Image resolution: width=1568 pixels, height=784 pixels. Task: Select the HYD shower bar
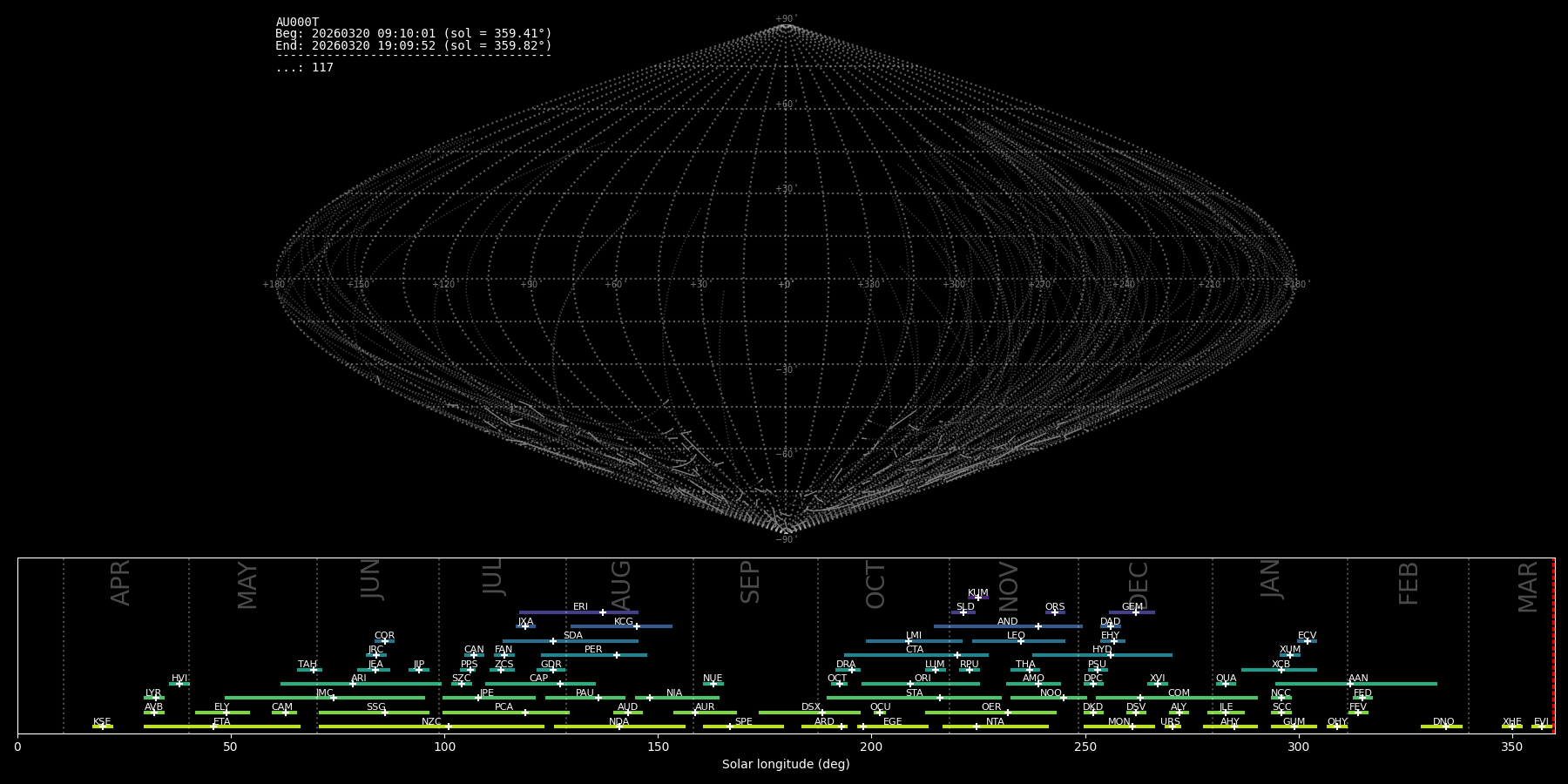1102,655
